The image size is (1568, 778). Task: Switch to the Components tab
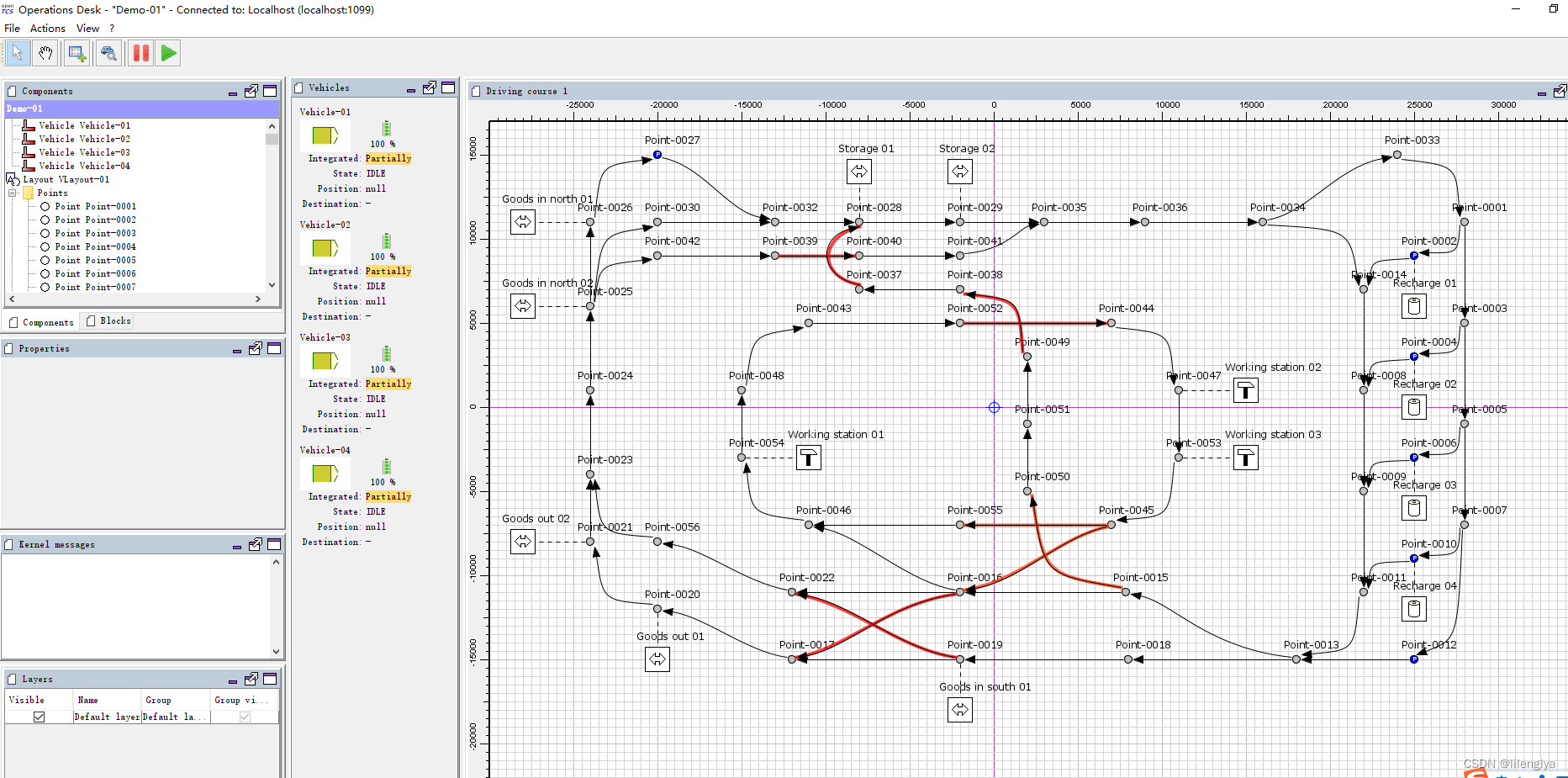[40, 322]
